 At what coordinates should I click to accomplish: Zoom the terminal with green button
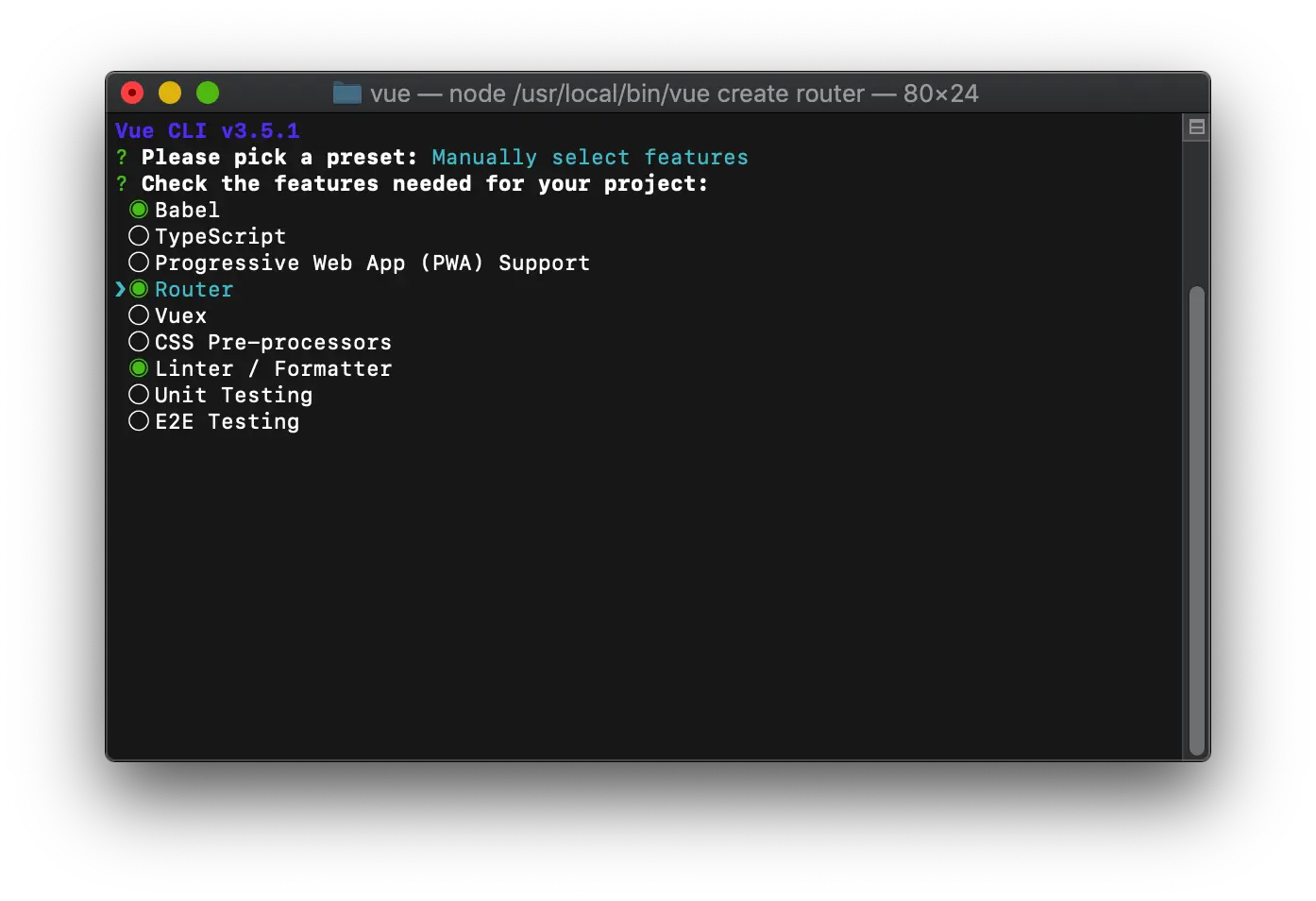(x=208, y=93)
